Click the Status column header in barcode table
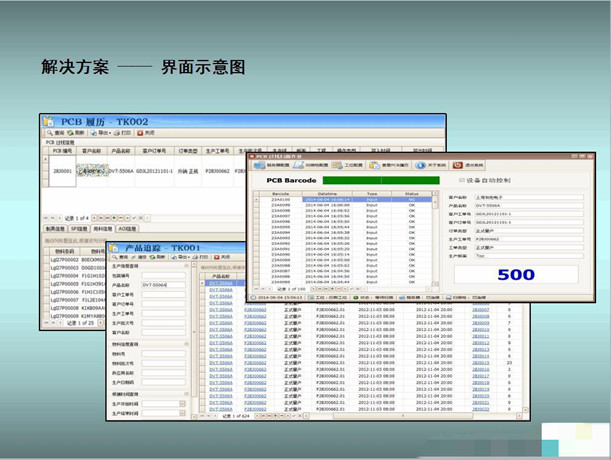 tap(413, 194)
